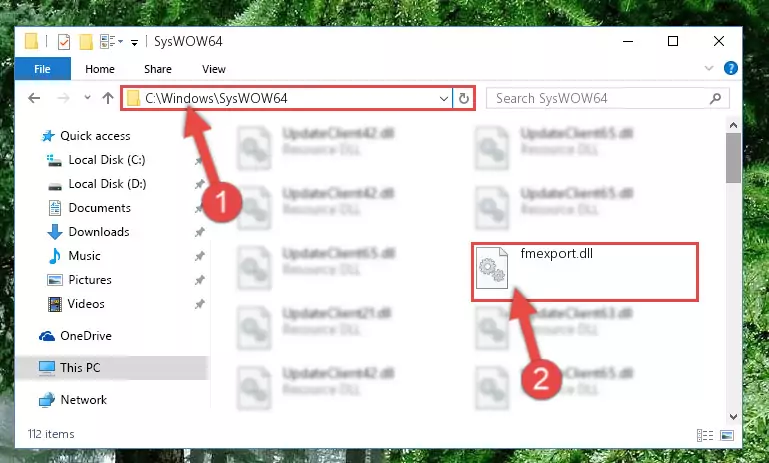Viewport: 769px width, 463px height.
Task: Go back with the Back arrow
Action: [34, 98]
